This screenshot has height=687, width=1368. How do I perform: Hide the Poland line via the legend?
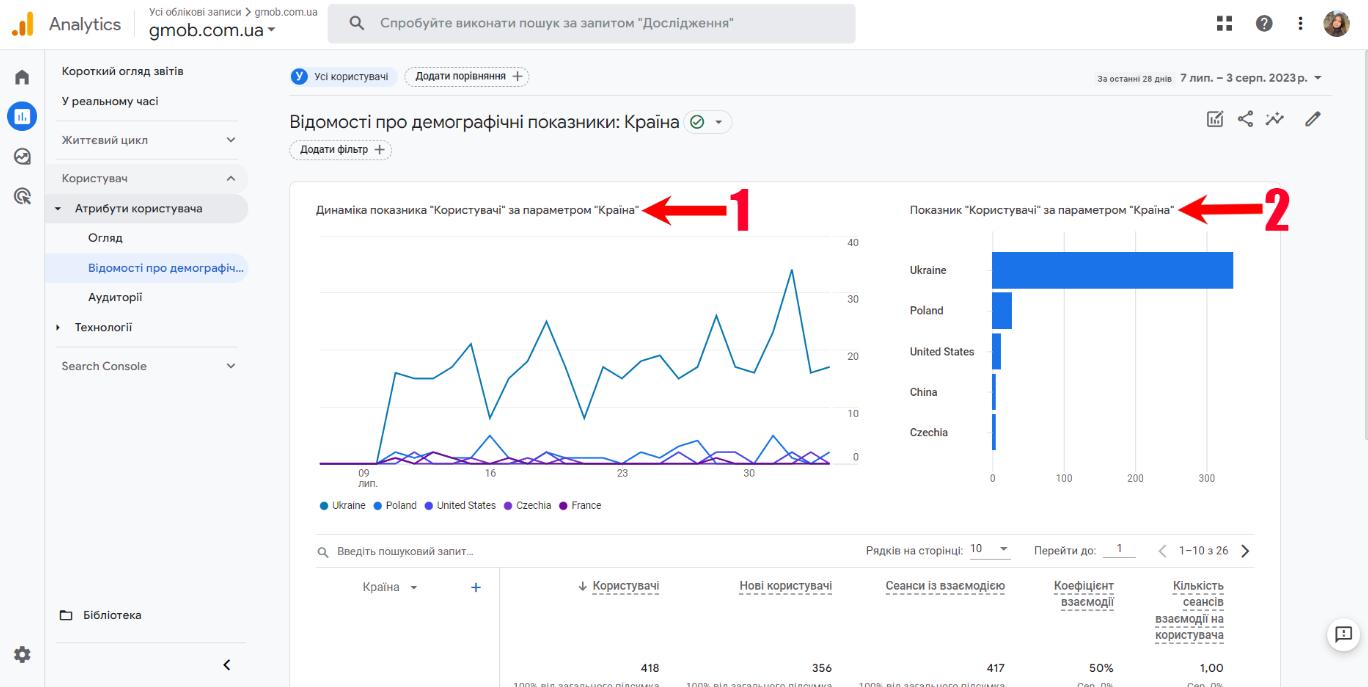pos(395,505)
